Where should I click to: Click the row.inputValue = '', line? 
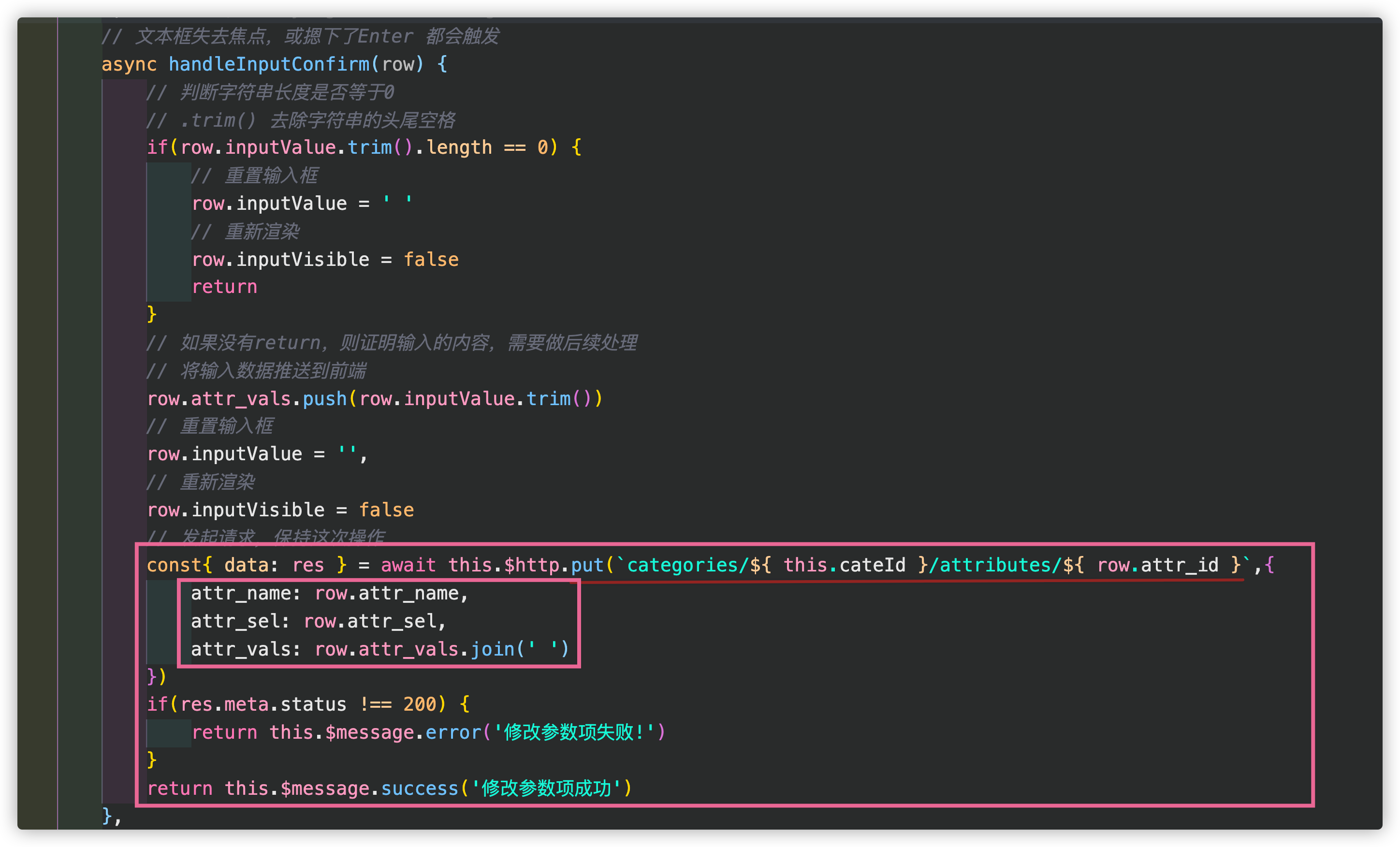point(257,454)
